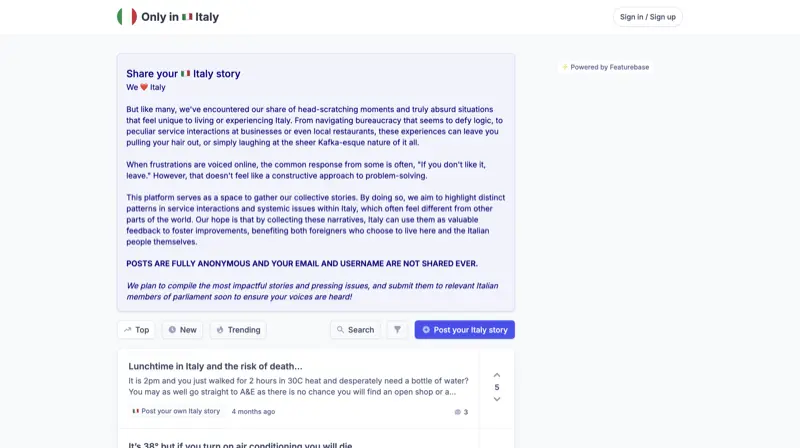
Task: Click the 4 months ago timestamp
Action: 253,412
